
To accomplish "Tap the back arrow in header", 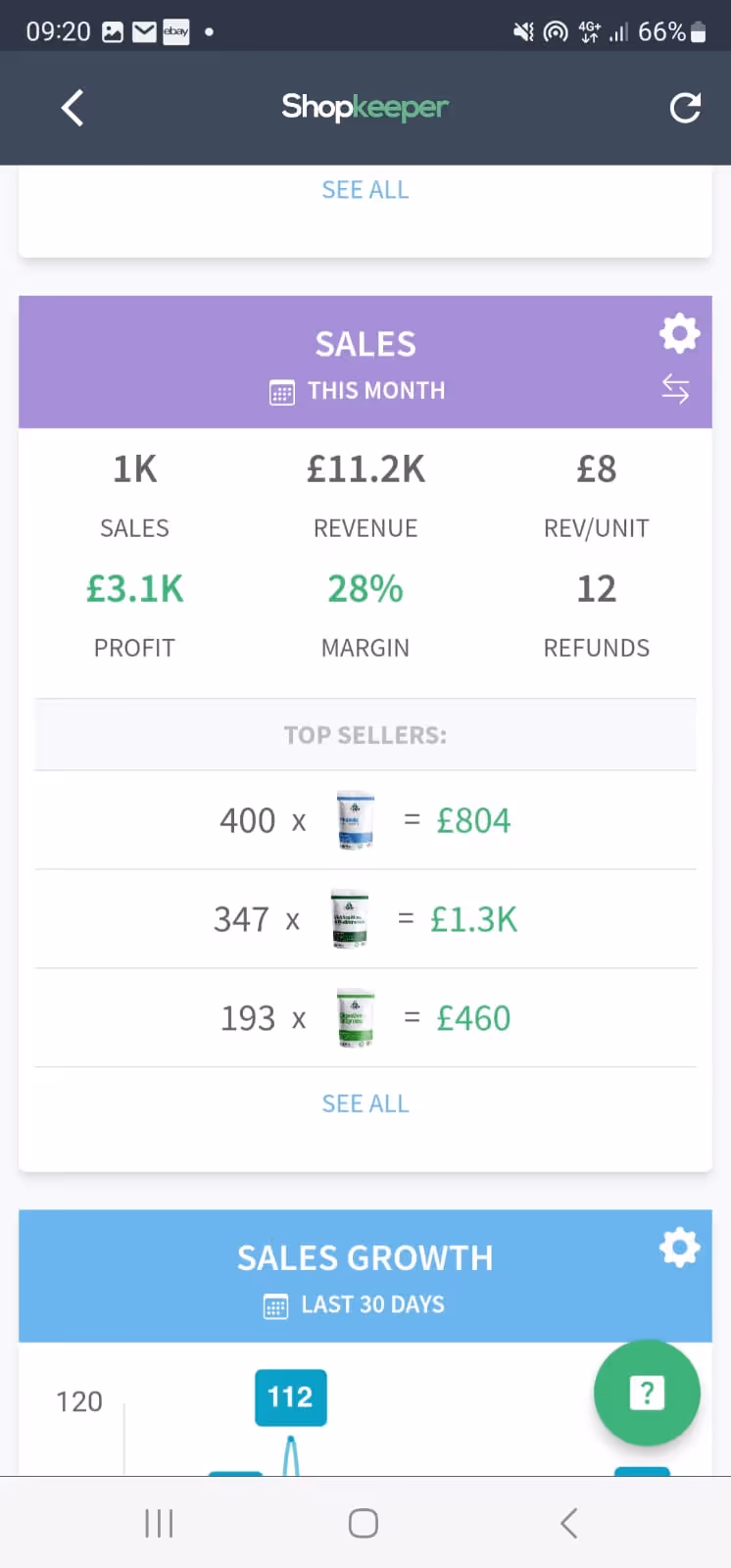I will 73,108.
